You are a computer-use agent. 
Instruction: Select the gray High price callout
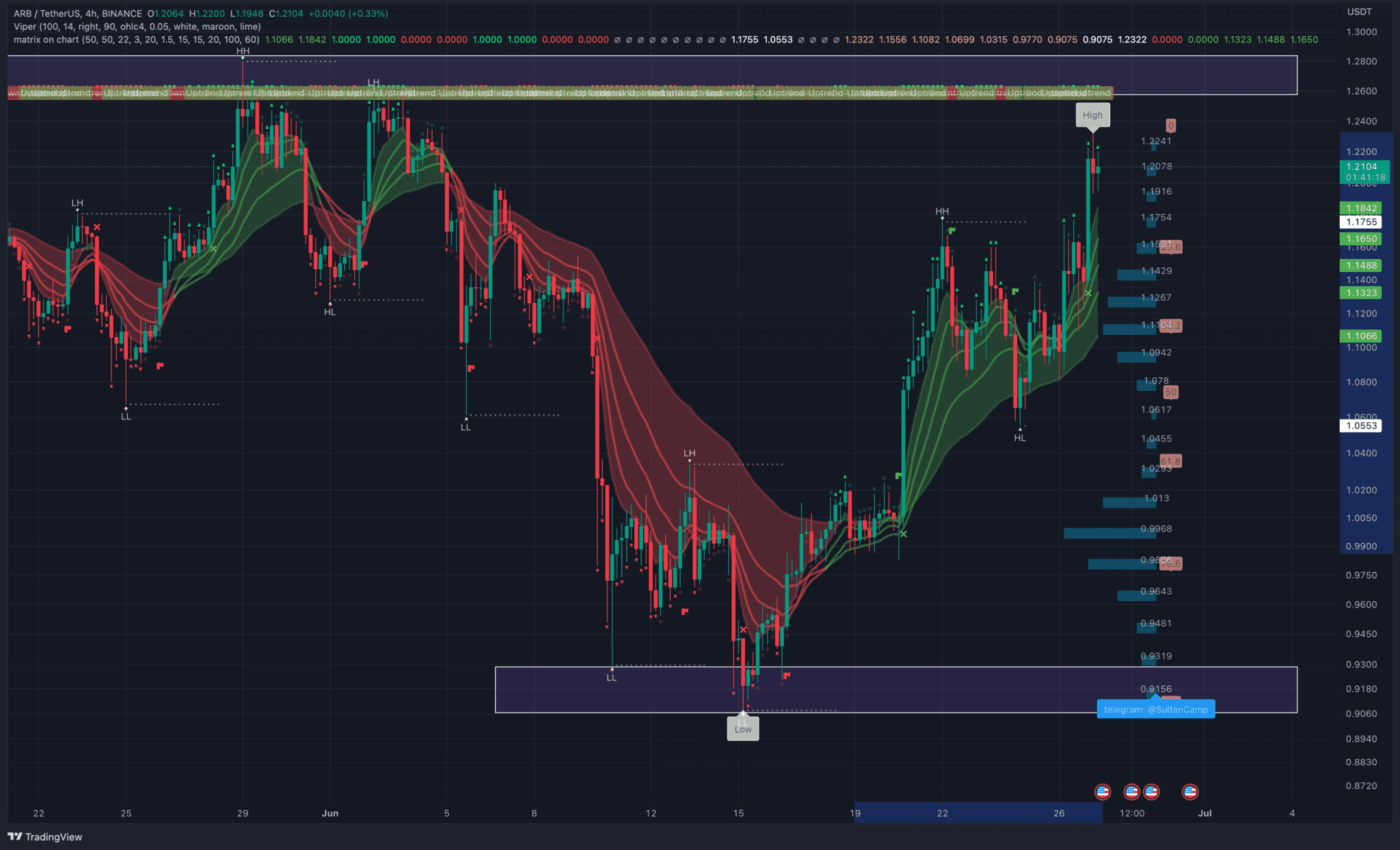click(x=1092, y=115)
